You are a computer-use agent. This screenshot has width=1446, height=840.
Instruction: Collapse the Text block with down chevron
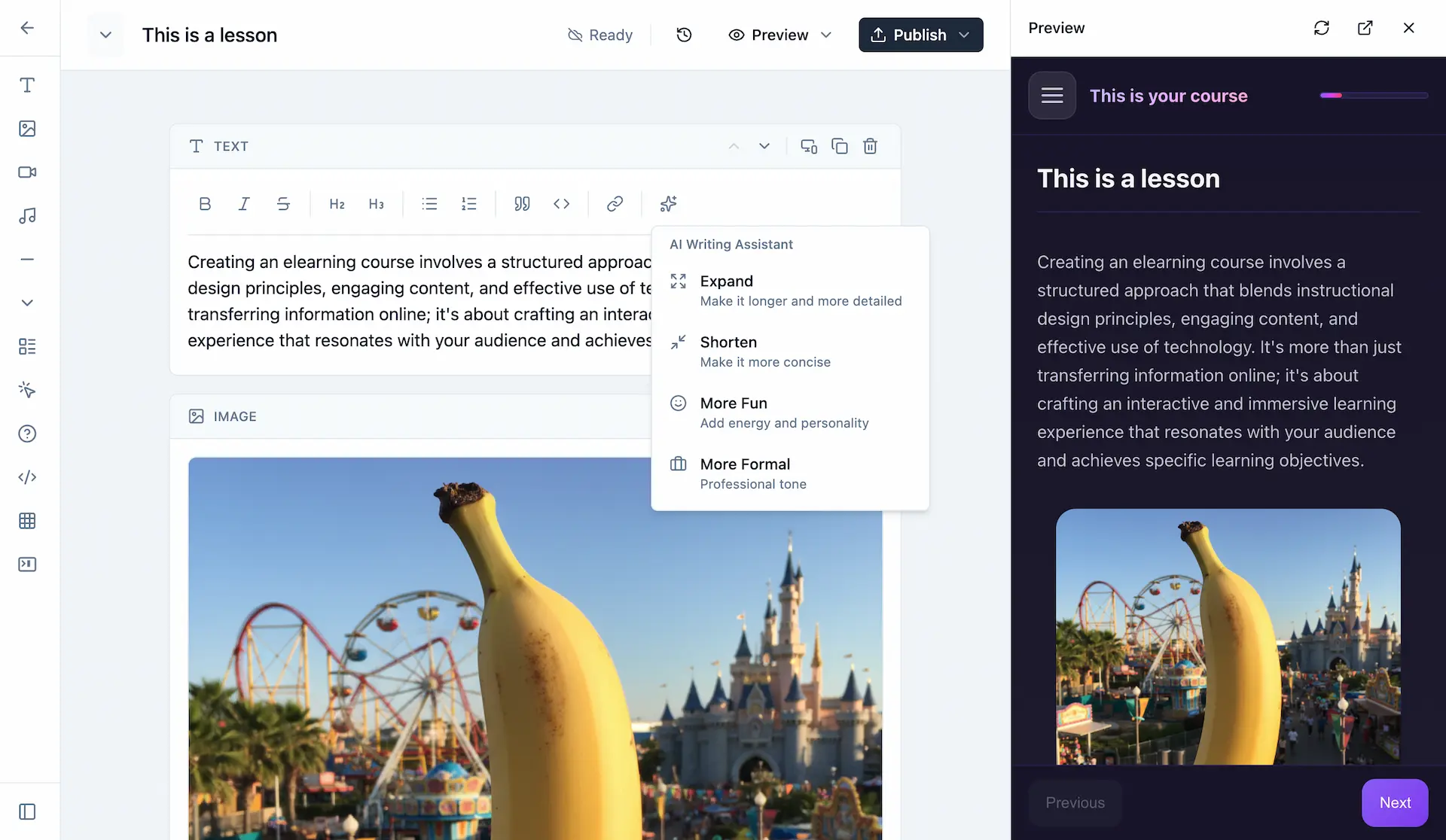[x=764, y=145]
